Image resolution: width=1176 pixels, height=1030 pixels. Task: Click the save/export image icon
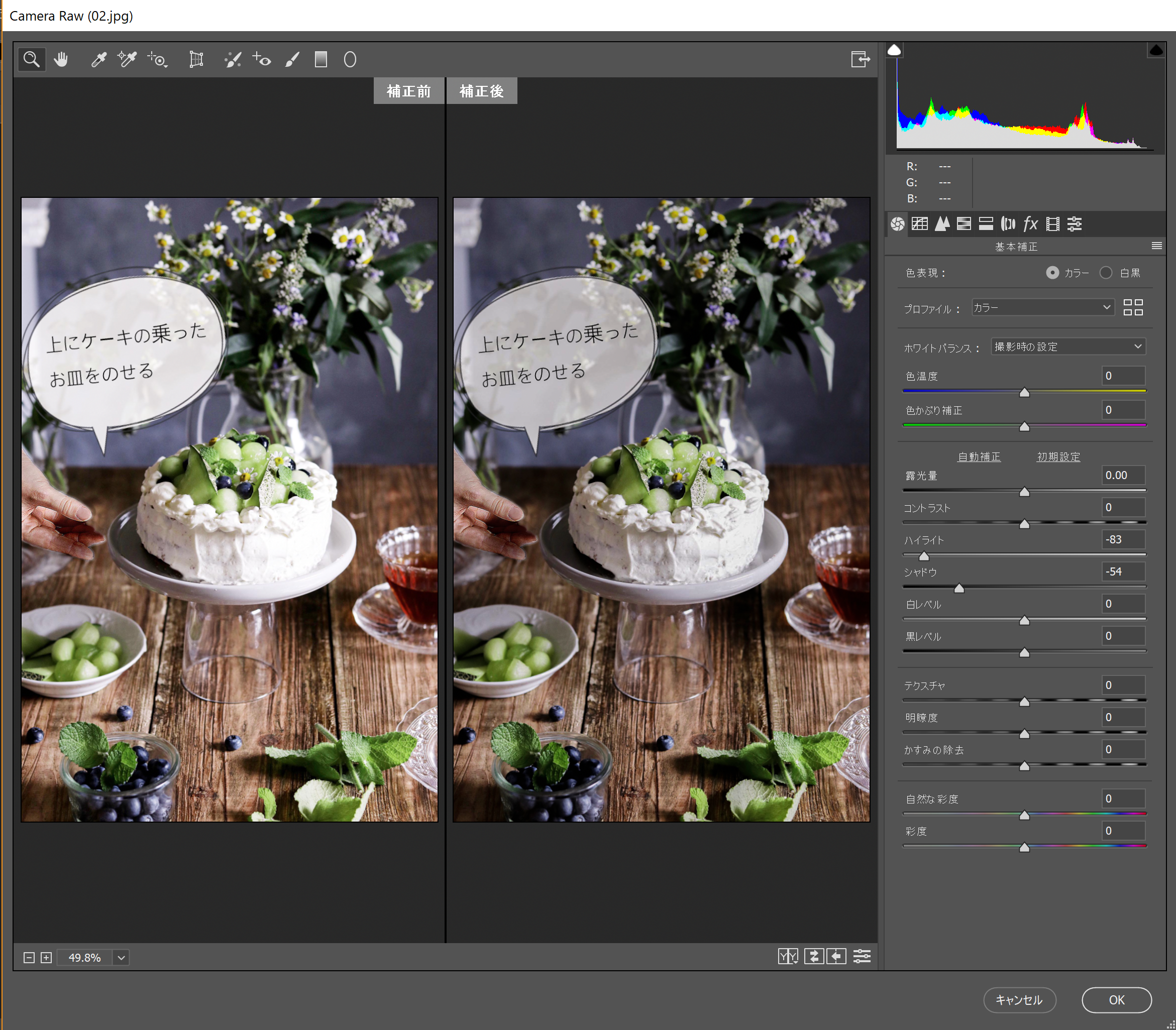pos(861,59)
